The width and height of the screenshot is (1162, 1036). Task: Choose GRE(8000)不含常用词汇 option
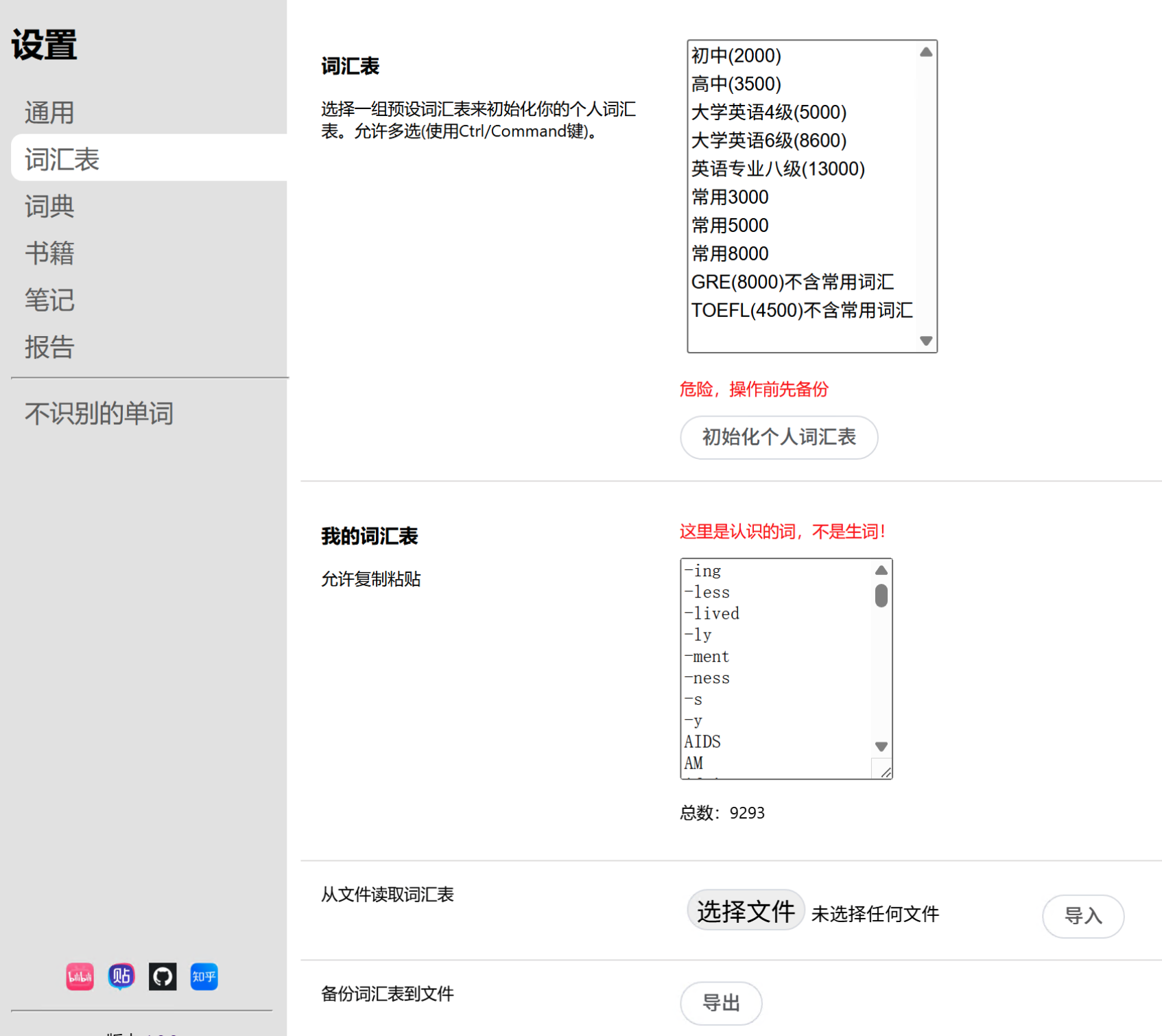792,282
